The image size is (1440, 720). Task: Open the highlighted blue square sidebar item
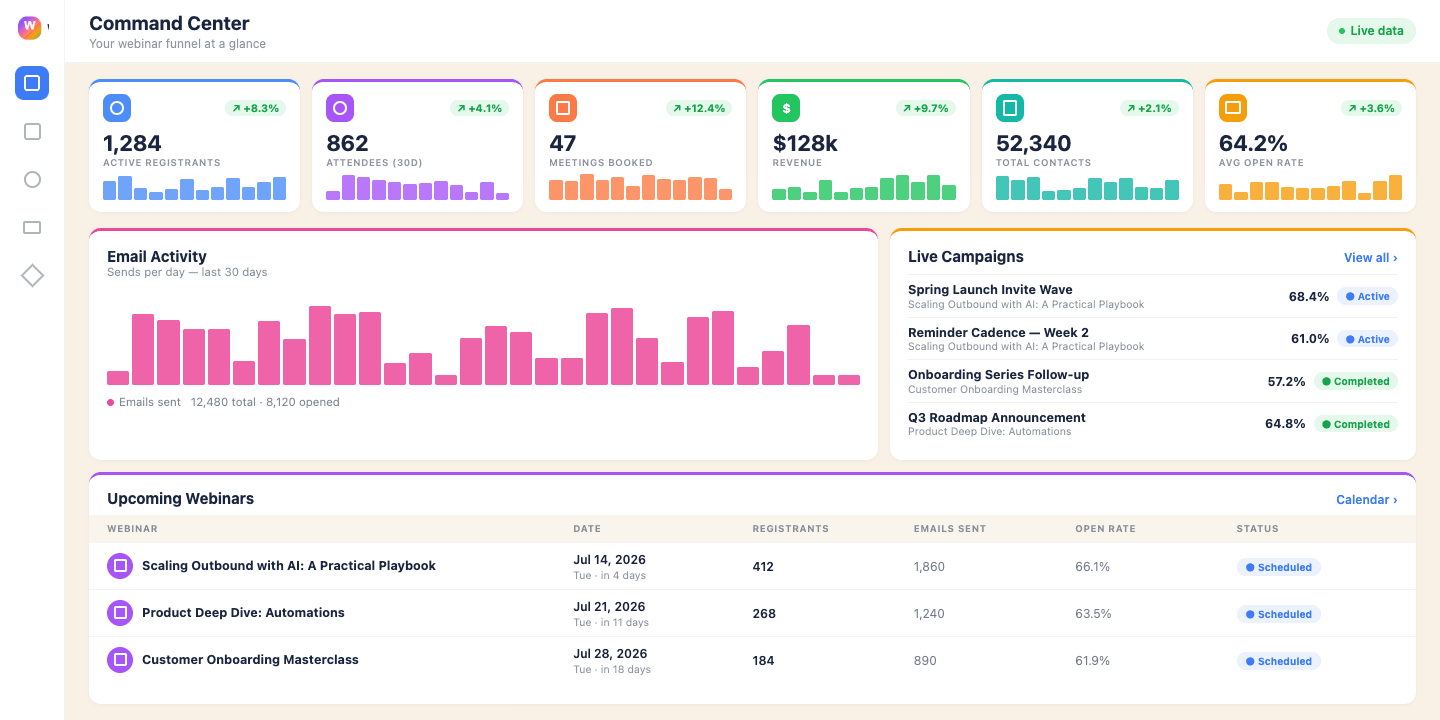[x=32, y=83]
